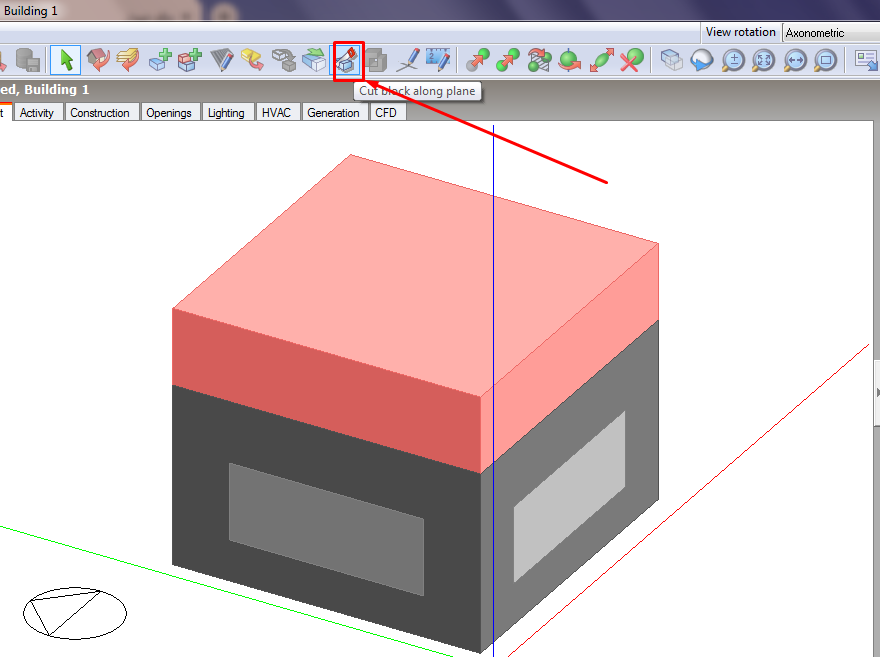Switch to the Lighting tab
Viewport: 880px width, 657px height.
click(226, 113)
